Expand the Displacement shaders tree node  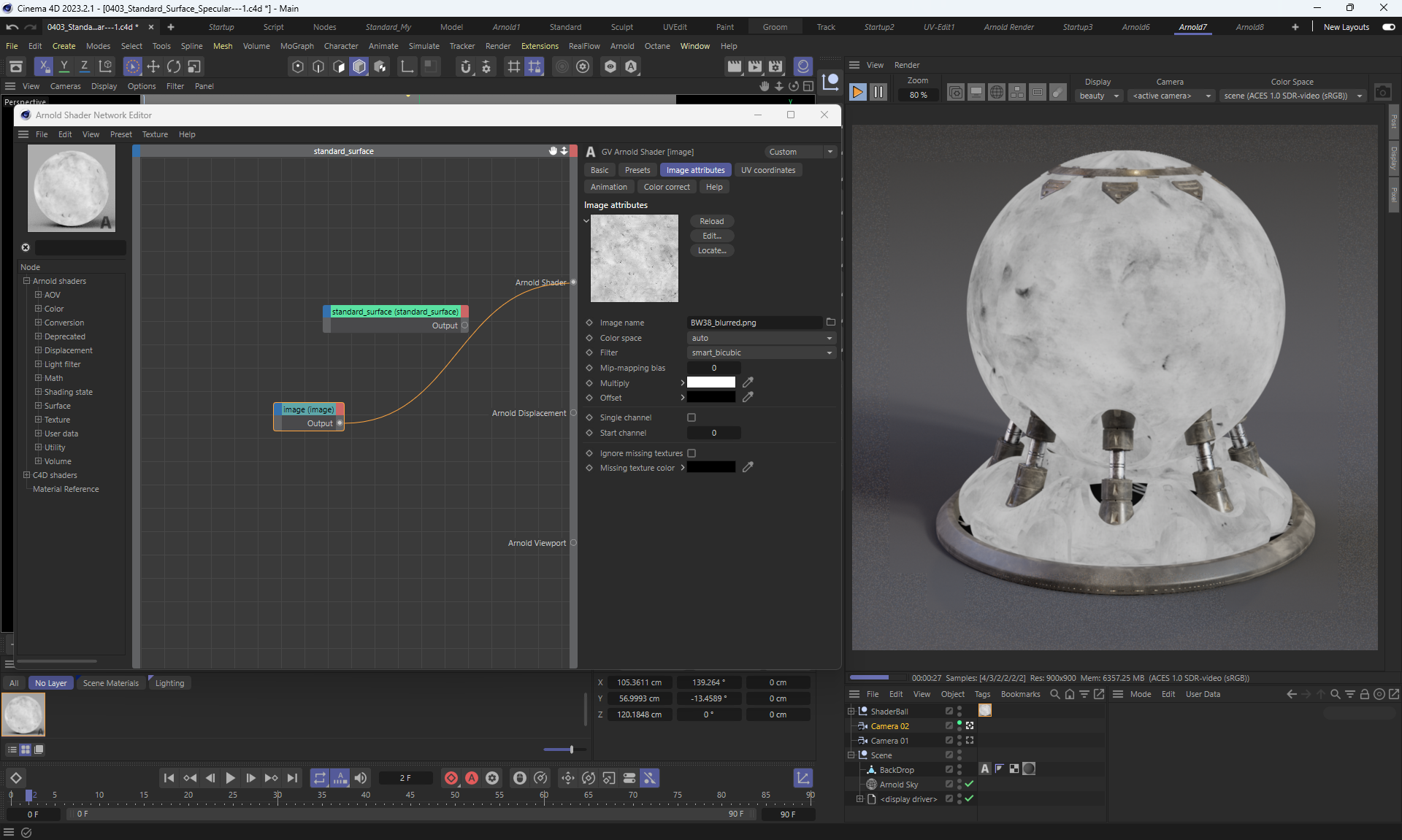pyautogui.click(x=38, y=350)
